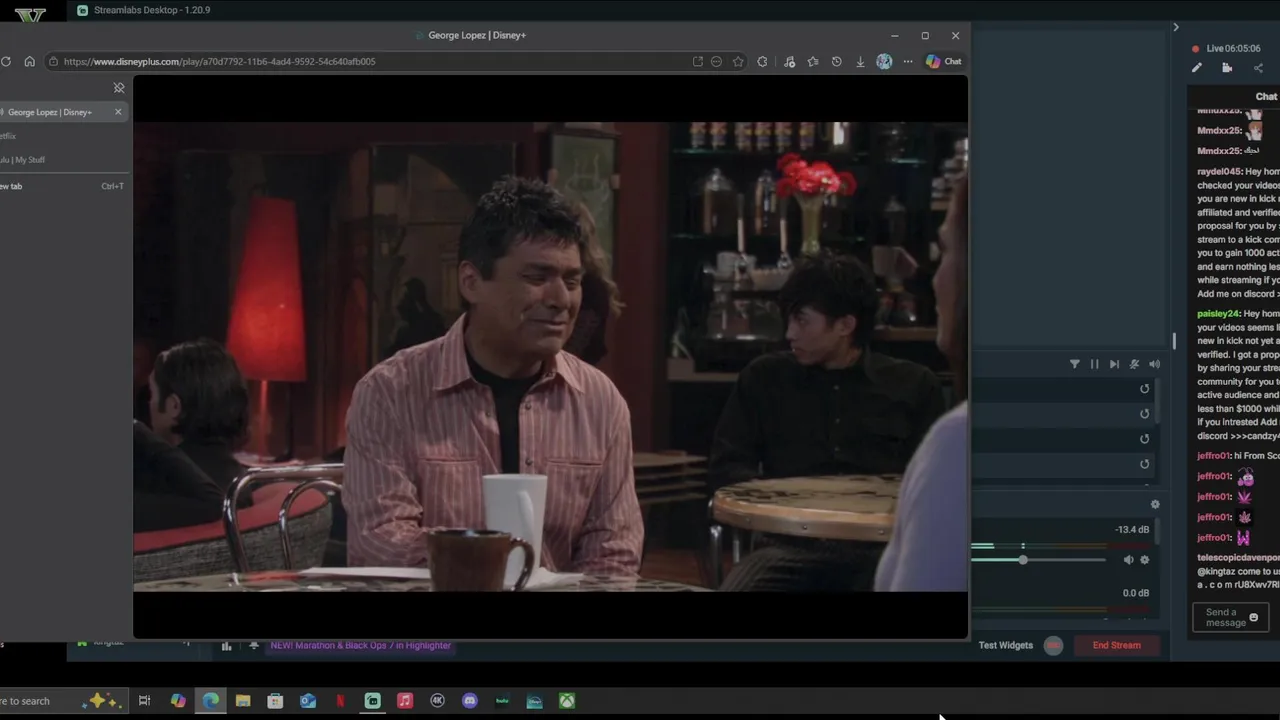Click the second row's reload icon
This screenshot has height=720, width=1280.
click(1145, 414)
